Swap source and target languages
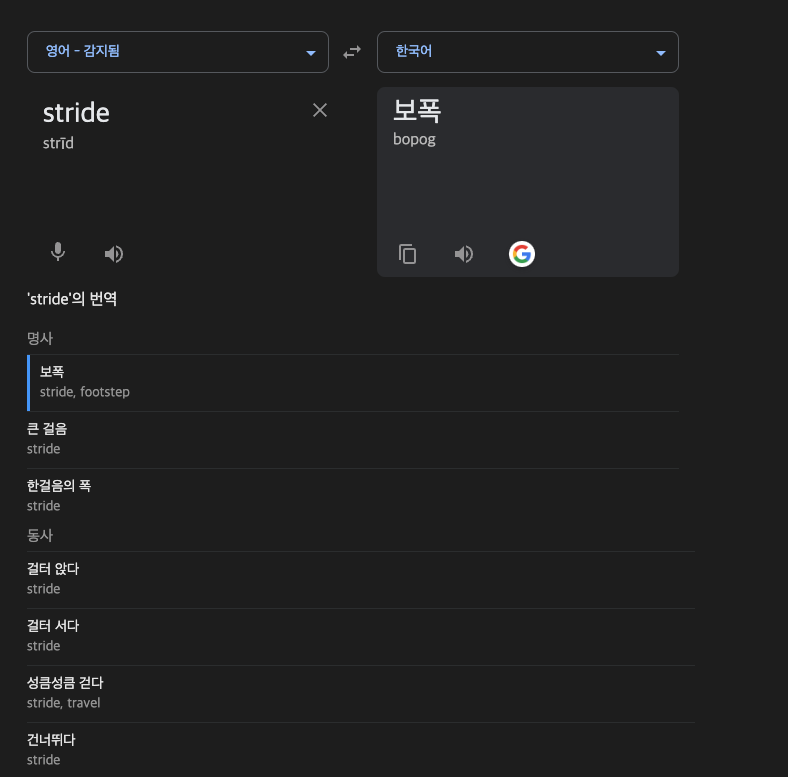Screen dimensions: 788x777 [x=352, y=52]
